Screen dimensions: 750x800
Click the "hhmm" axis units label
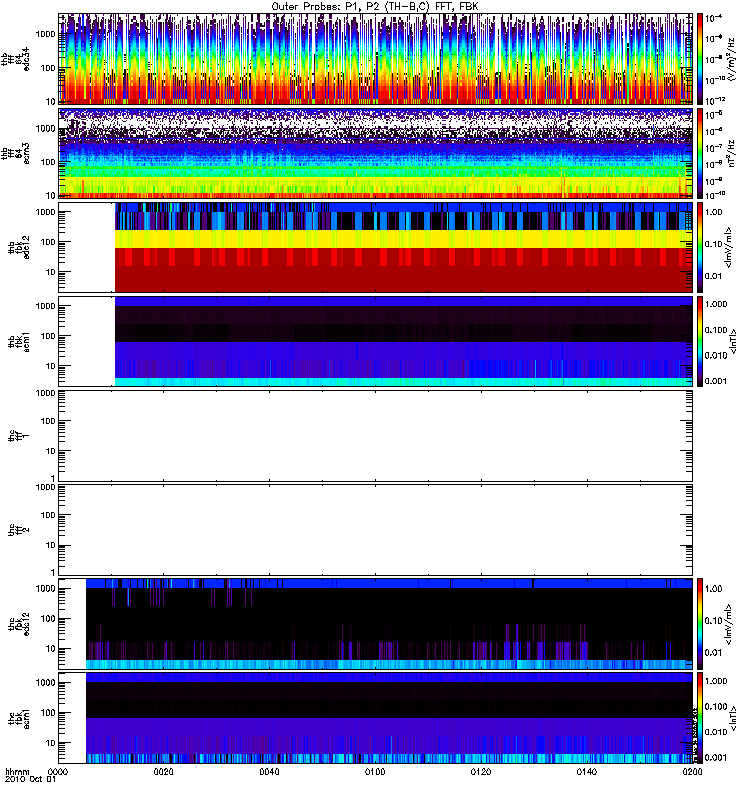[18, 772]
